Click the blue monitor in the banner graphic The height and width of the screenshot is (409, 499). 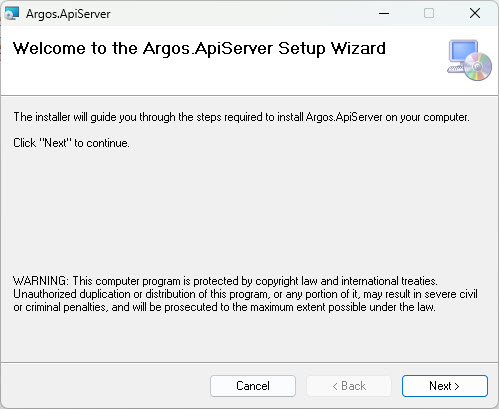(x=463, y=52)
